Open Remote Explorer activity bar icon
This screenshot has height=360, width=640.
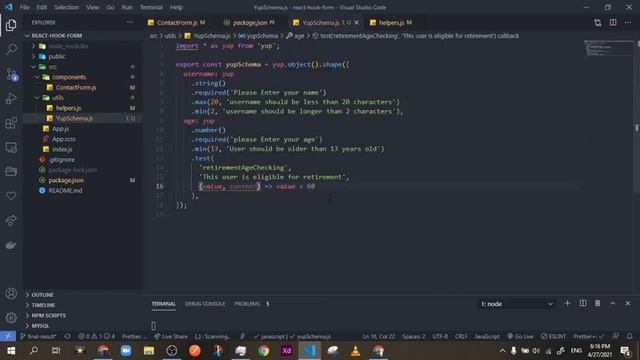click(11, 147)
